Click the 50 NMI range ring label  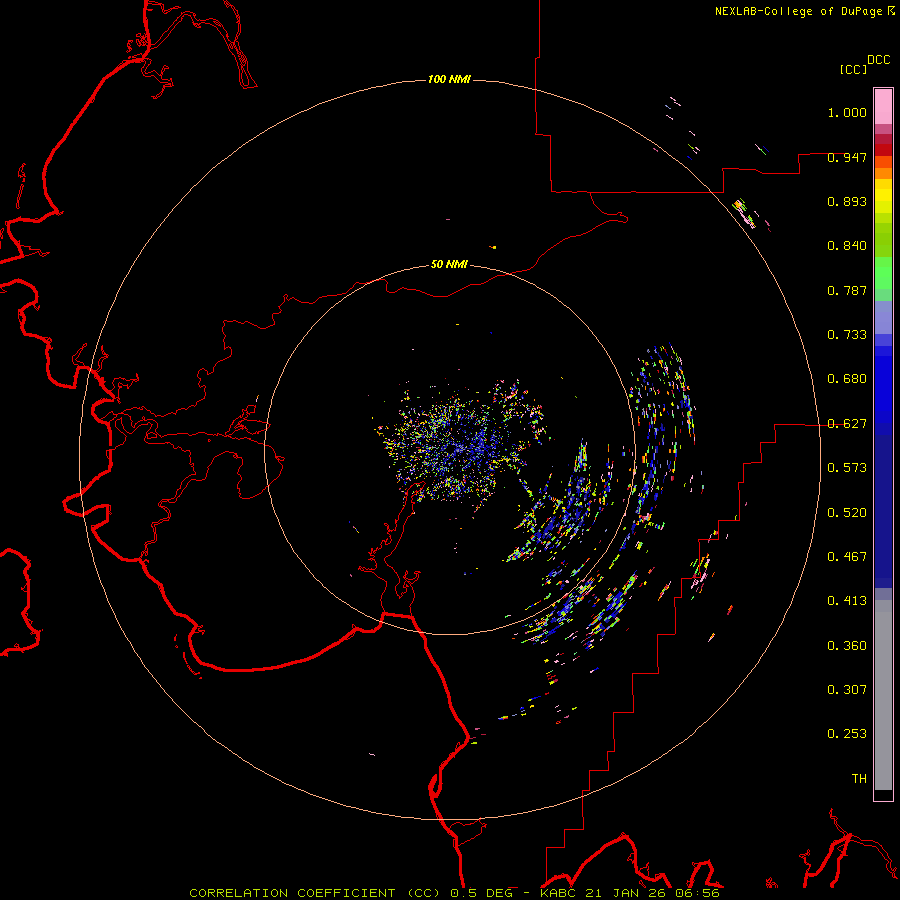click(449, 264)
